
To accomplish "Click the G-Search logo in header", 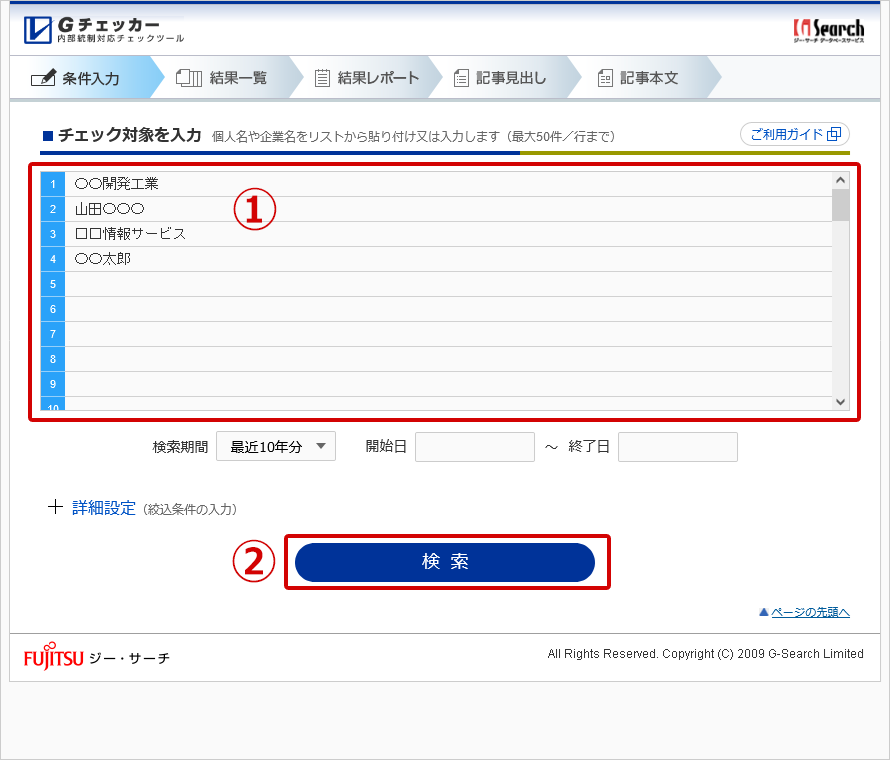I will (828, 30).
